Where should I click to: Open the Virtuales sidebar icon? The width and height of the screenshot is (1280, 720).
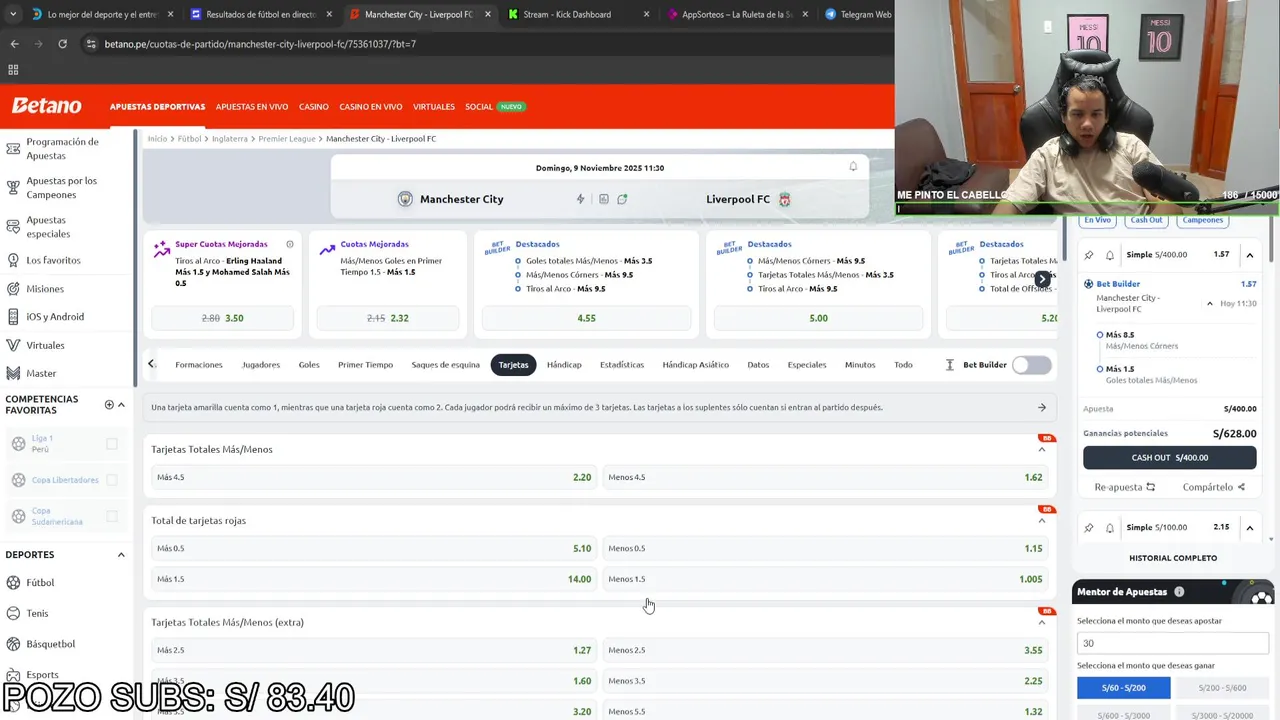pos(13,345)
